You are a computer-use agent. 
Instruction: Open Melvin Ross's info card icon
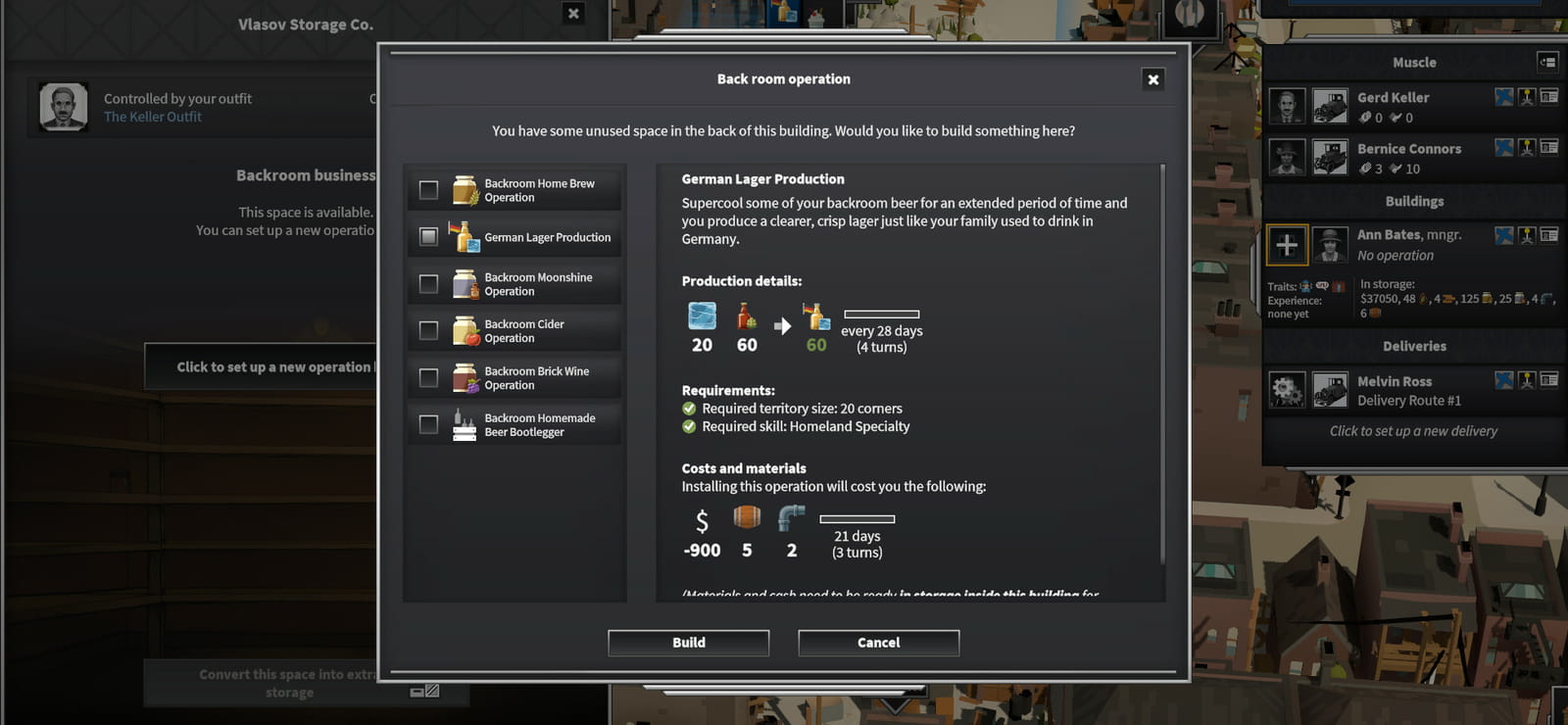[1549, 379]
